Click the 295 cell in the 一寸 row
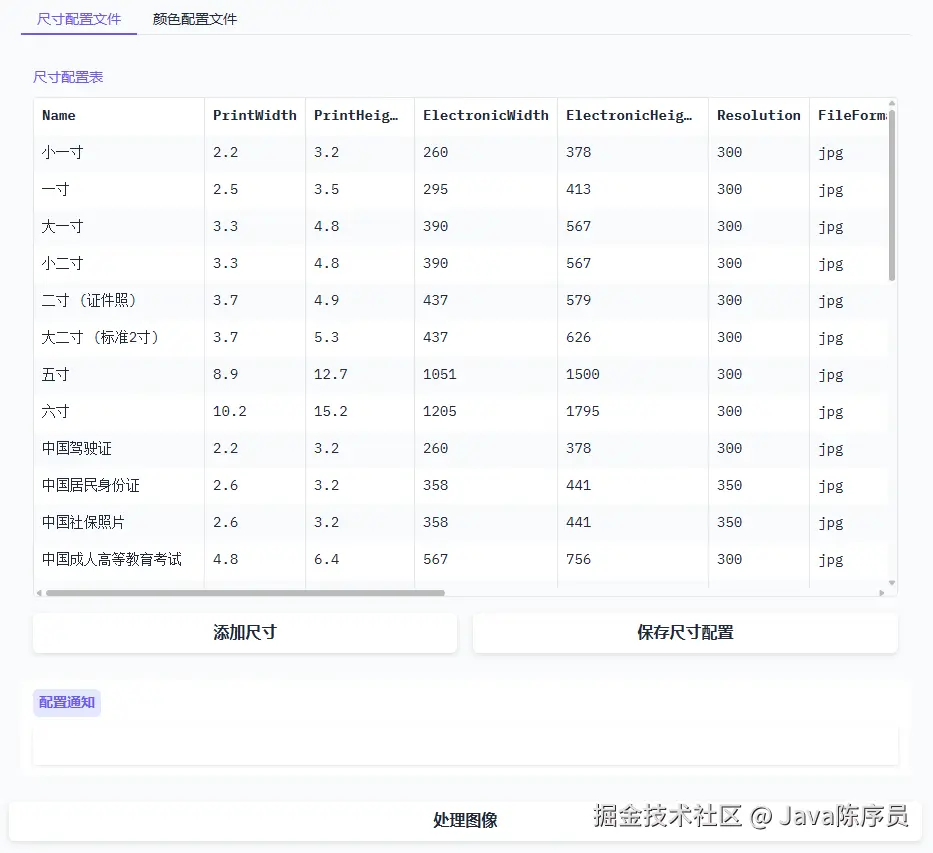This screenshot has height=853, width=933. (486, 190)
